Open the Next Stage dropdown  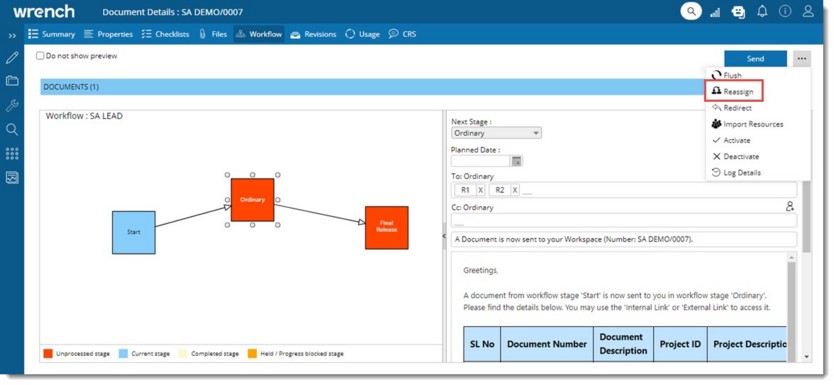496,133
